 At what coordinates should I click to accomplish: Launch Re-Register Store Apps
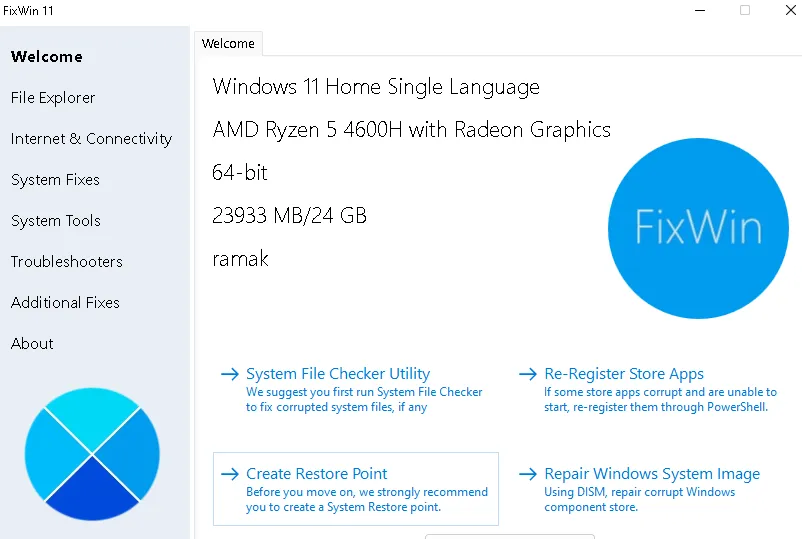point(624,374)
